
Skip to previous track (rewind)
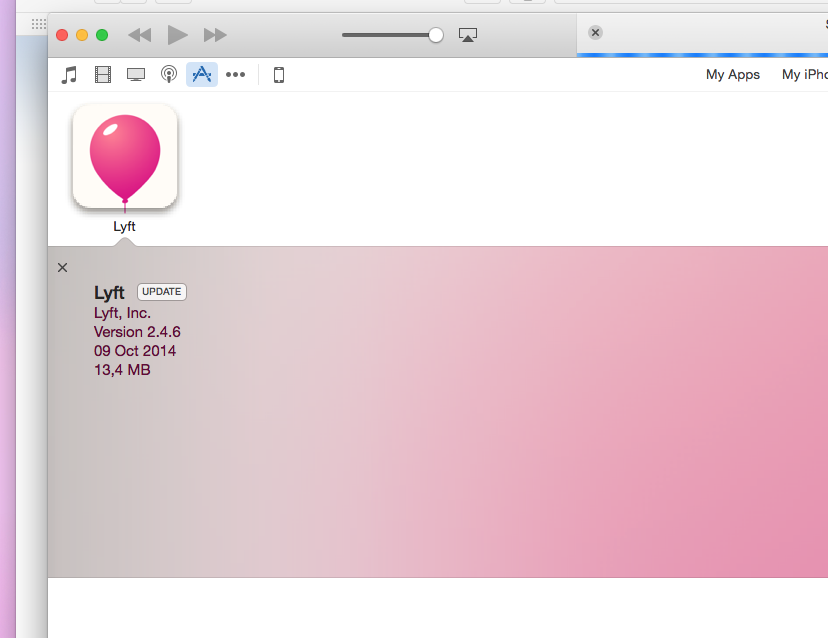pyautogui.click(x=139, y=35)
